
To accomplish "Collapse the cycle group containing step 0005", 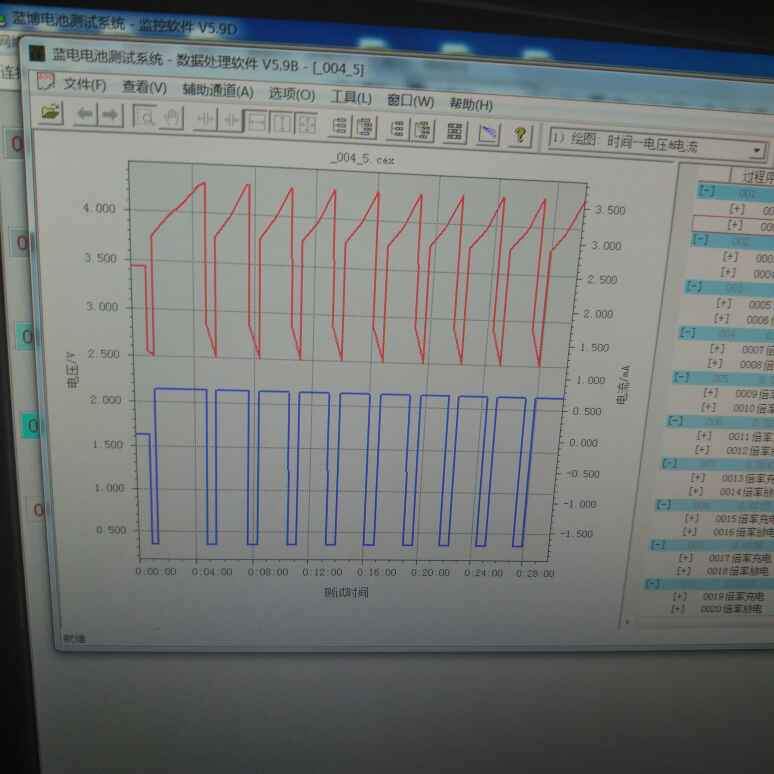I will tap(694, 286).
